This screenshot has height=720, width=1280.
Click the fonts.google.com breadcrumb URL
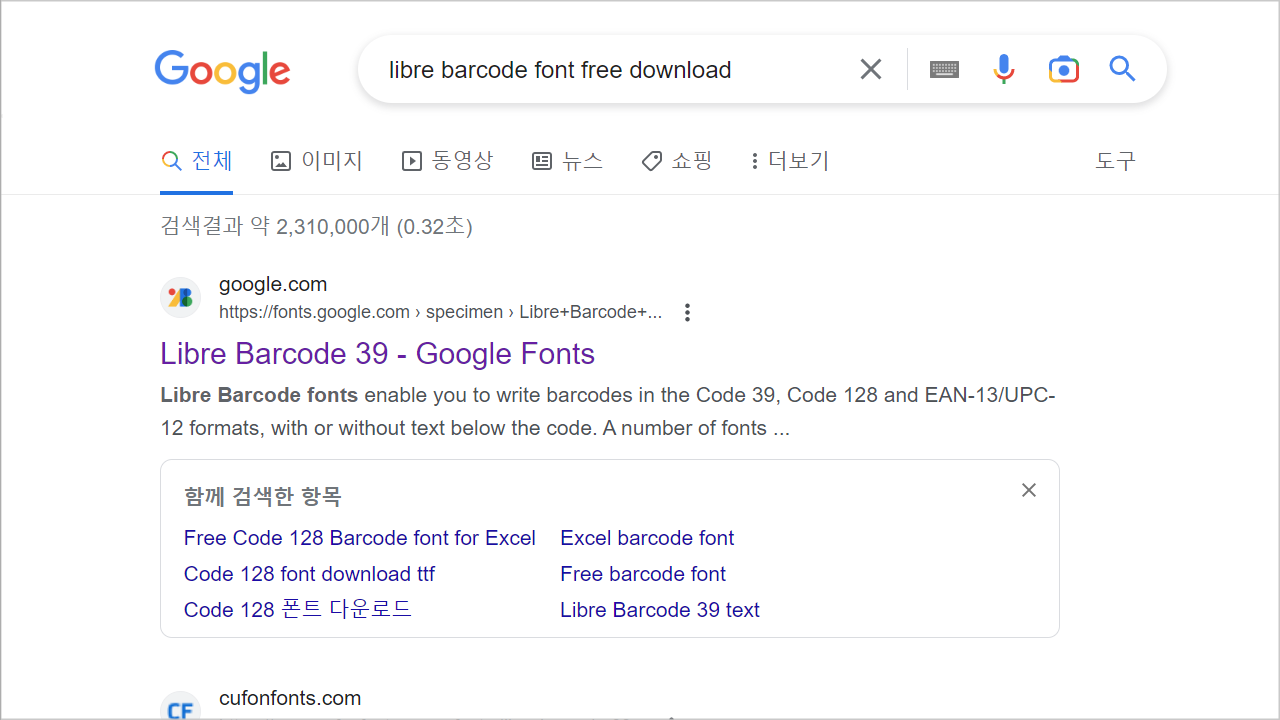[x=440, y=312]
